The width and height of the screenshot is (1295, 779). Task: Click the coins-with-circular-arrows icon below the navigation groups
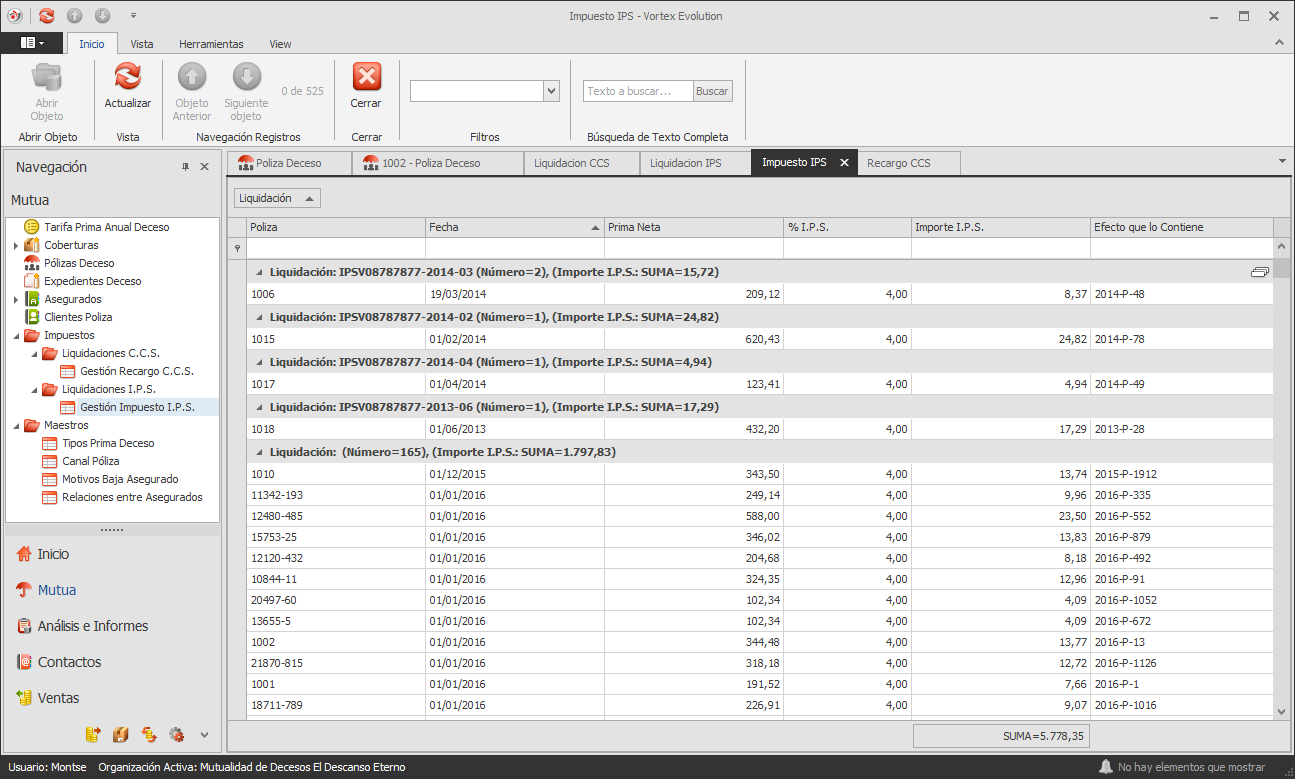tap(149, 734)
